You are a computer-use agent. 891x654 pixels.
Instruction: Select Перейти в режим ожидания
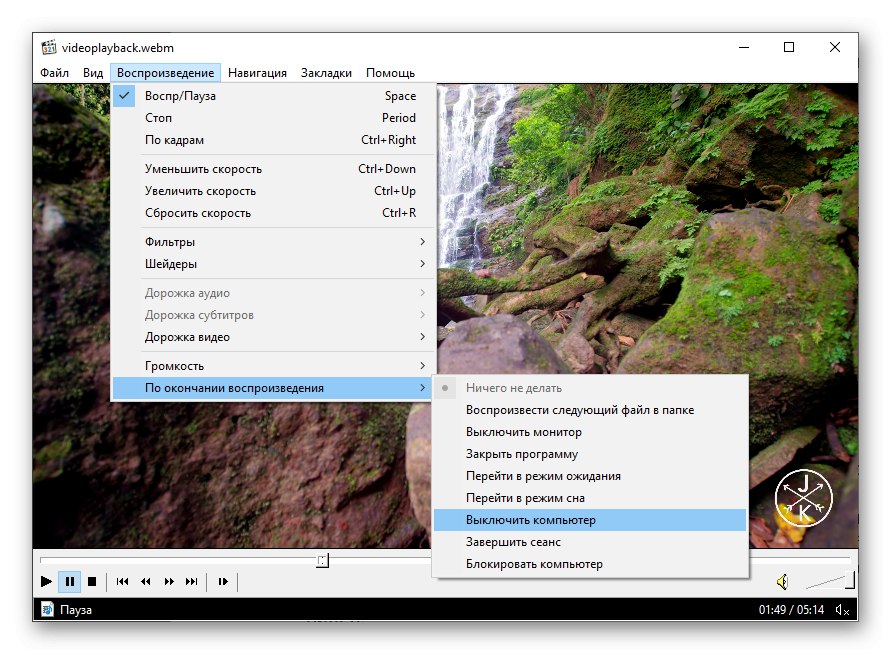pyautogui.click(x=590, y=476)
